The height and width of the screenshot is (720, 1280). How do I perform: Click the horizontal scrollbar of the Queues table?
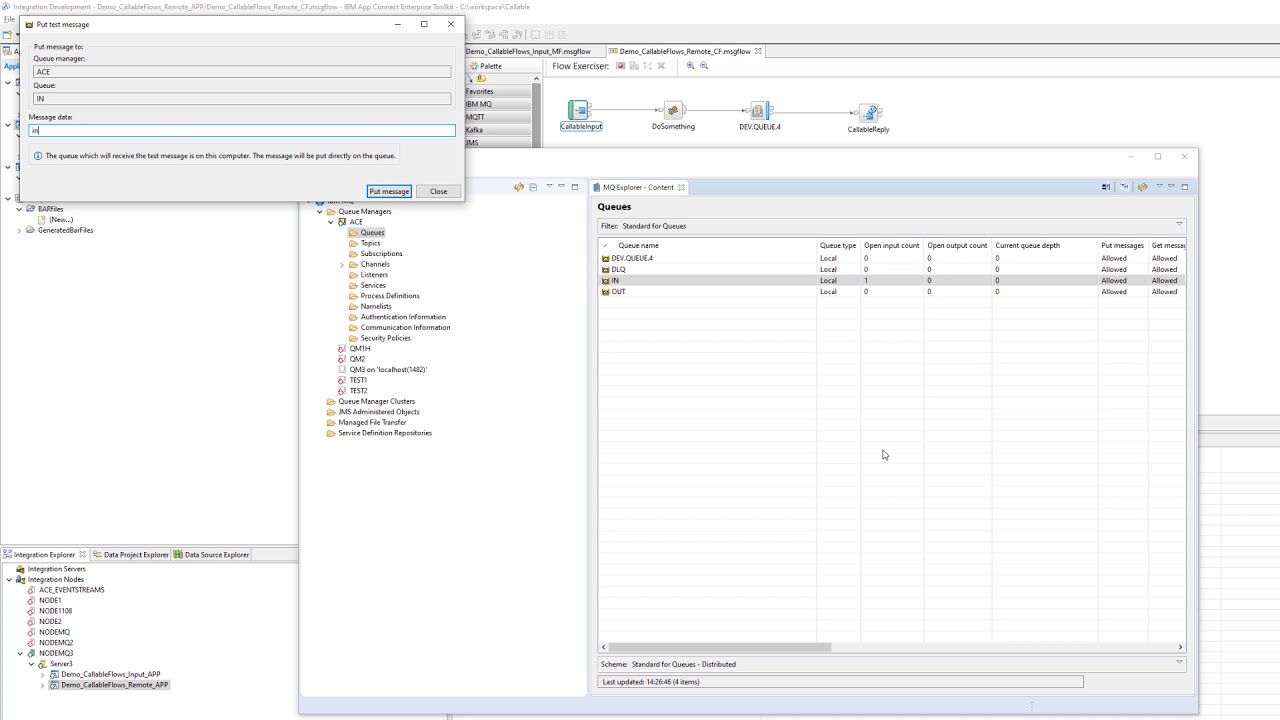720,647
